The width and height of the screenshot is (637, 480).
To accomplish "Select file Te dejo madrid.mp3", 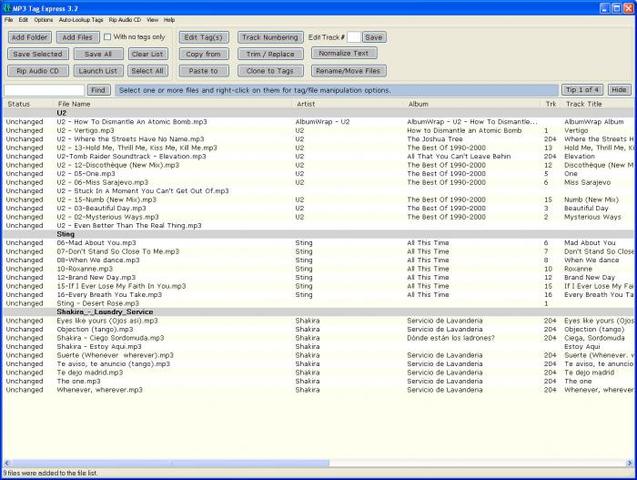I will click(x=90, y=372).
